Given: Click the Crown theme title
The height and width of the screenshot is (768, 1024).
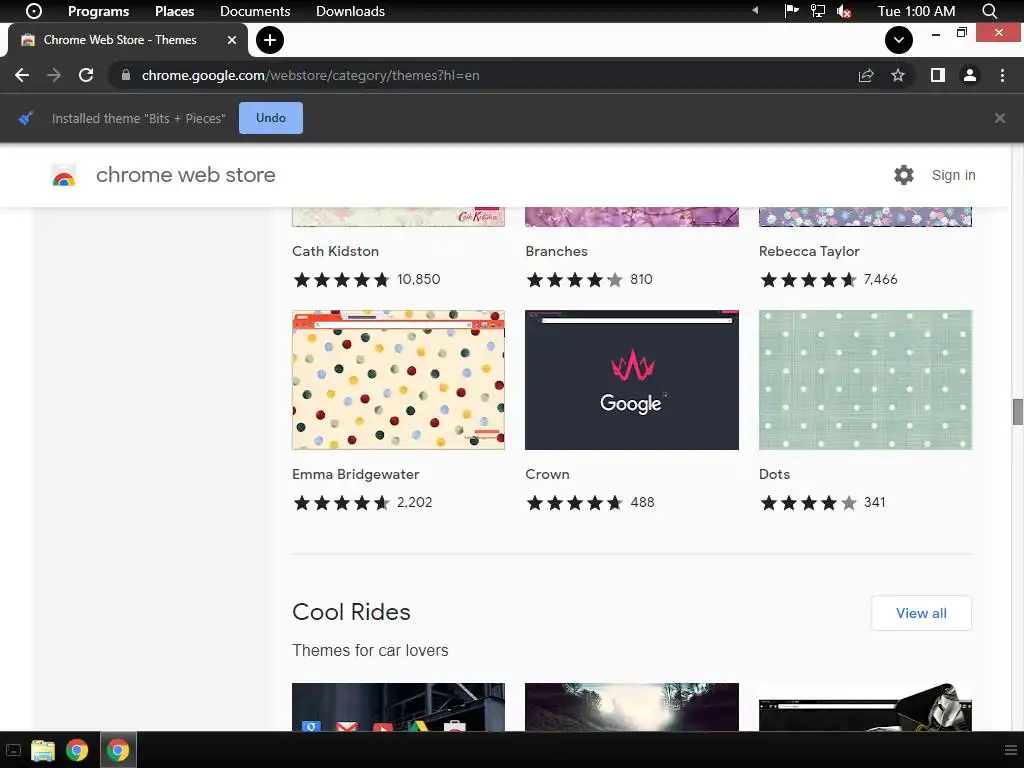Looking at the screenshot, I should pos(547,474).
